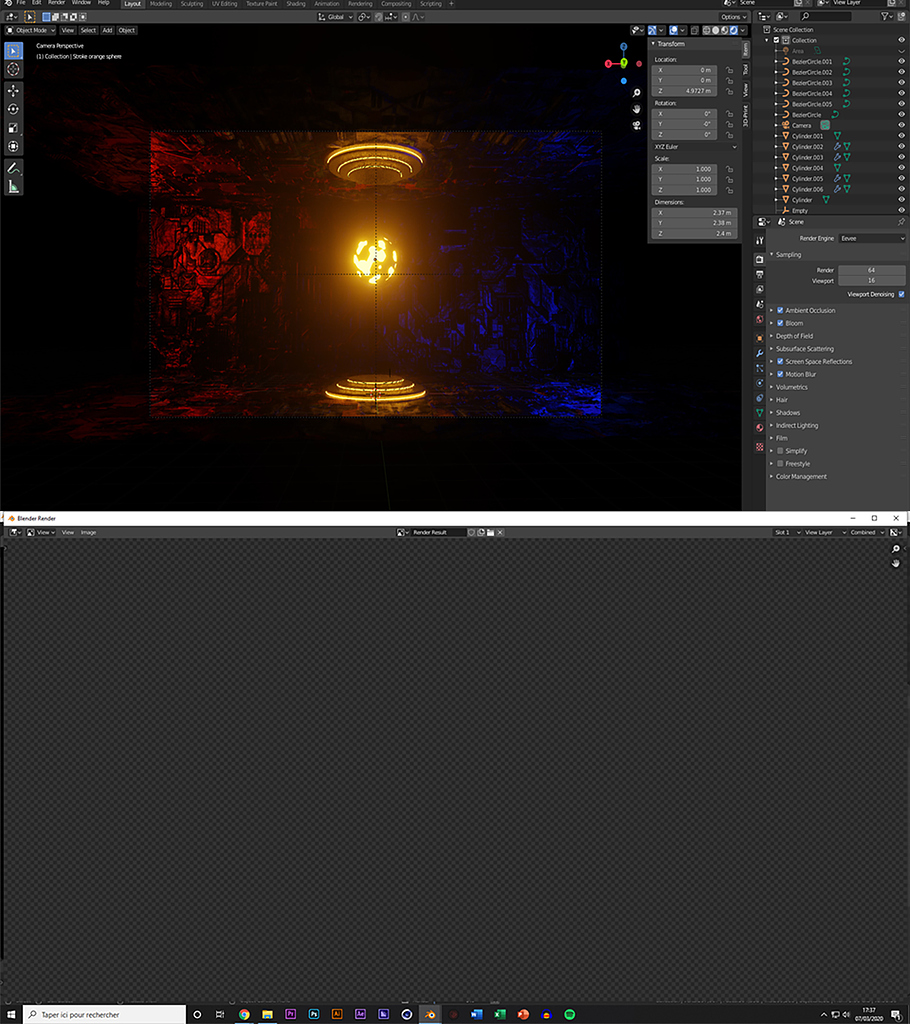This screenshot has width=910, height=1024.
Task: Click the search magnifier in the Outliner
Action: pos(804,16)
